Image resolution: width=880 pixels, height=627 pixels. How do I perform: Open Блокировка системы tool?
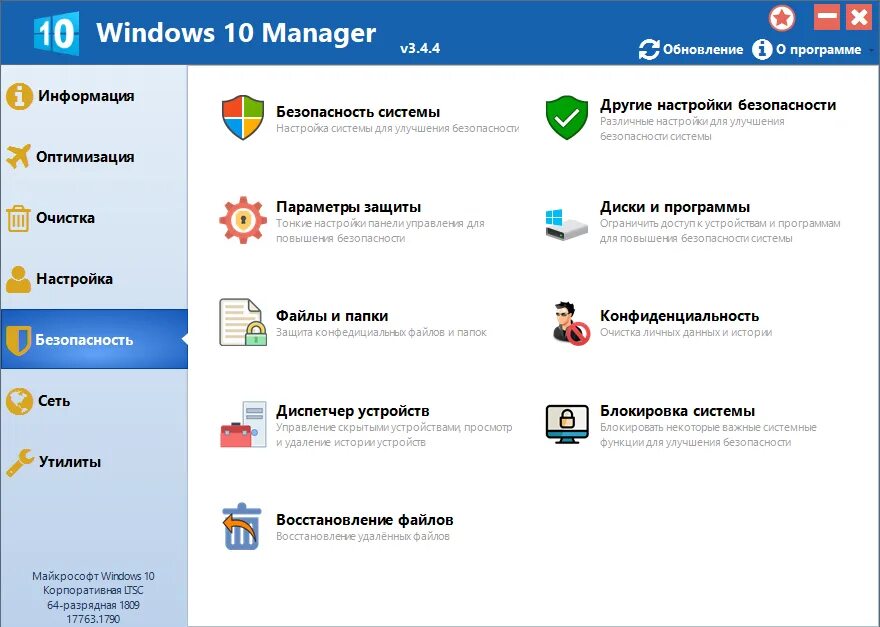click(677, 411)
